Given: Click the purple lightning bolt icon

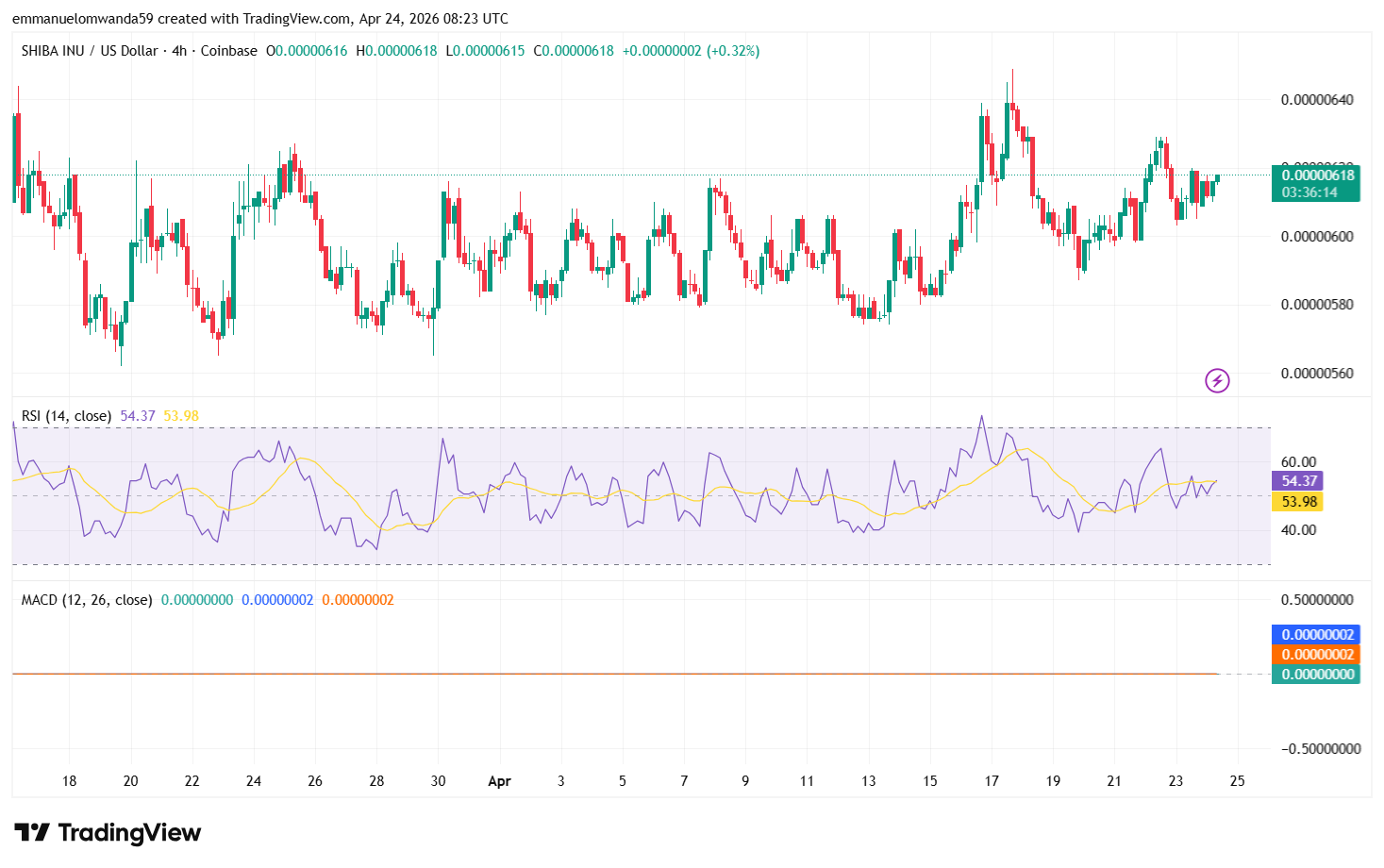Looking at the screenshot, I should [x=1217, y=381].
